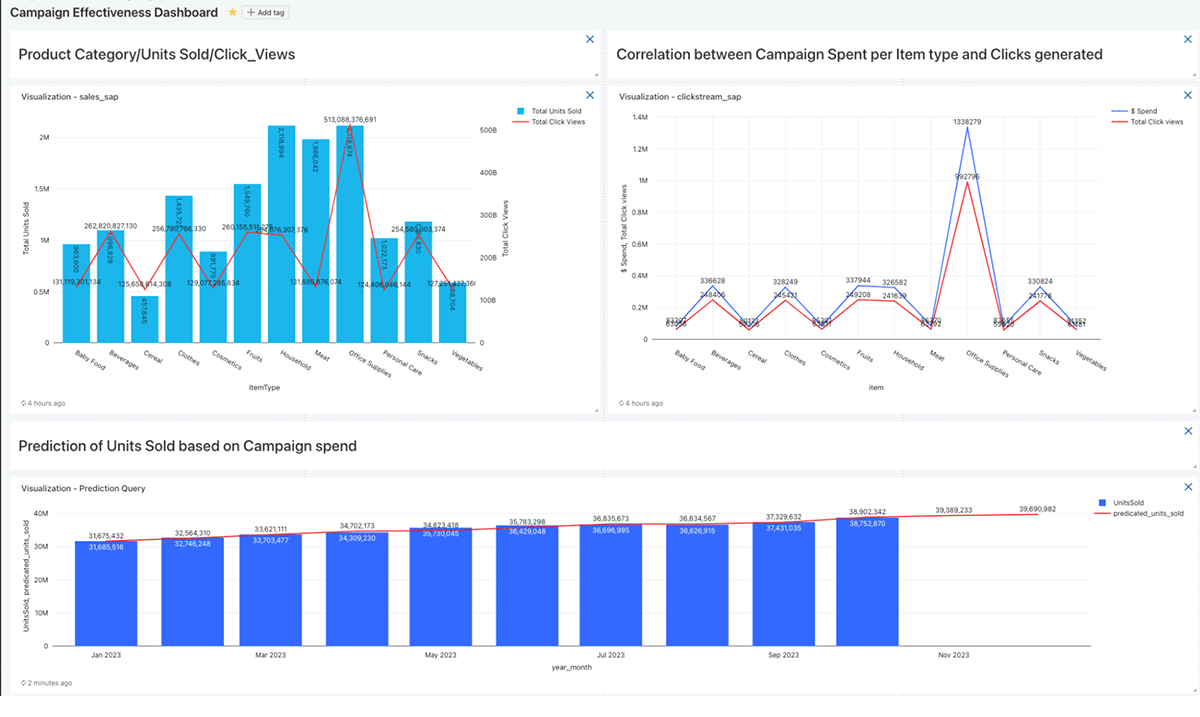Viewport: 1200px width, 717px height.
Task: Click the UnitsSold blue legend swatch
Action: click(x=1102, y=502)
